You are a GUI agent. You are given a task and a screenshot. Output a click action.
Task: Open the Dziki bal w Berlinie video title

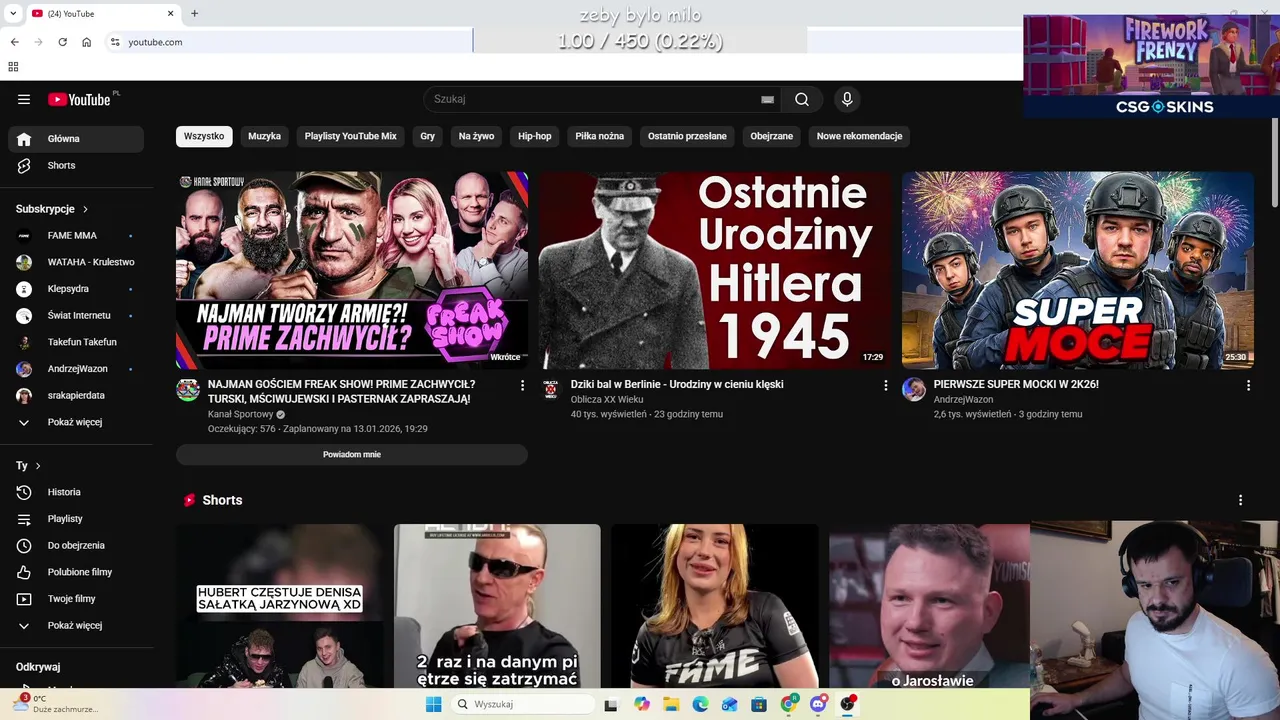point(677,384)
